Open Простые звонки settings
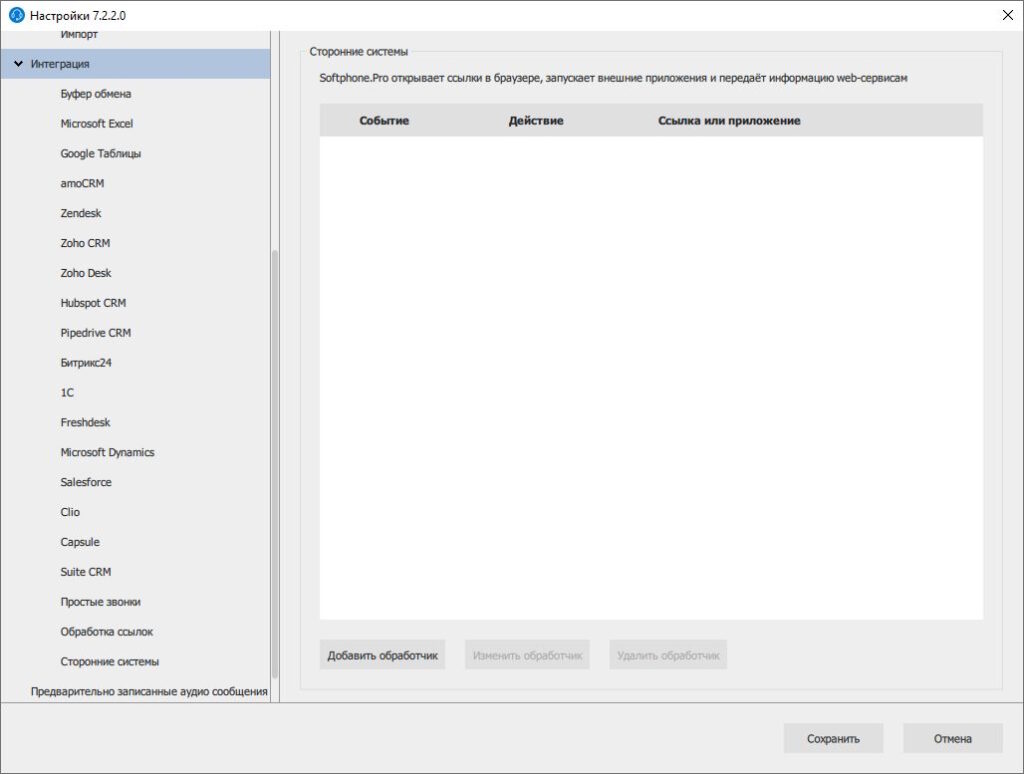 pyautogui.click(x=100, y=602)
